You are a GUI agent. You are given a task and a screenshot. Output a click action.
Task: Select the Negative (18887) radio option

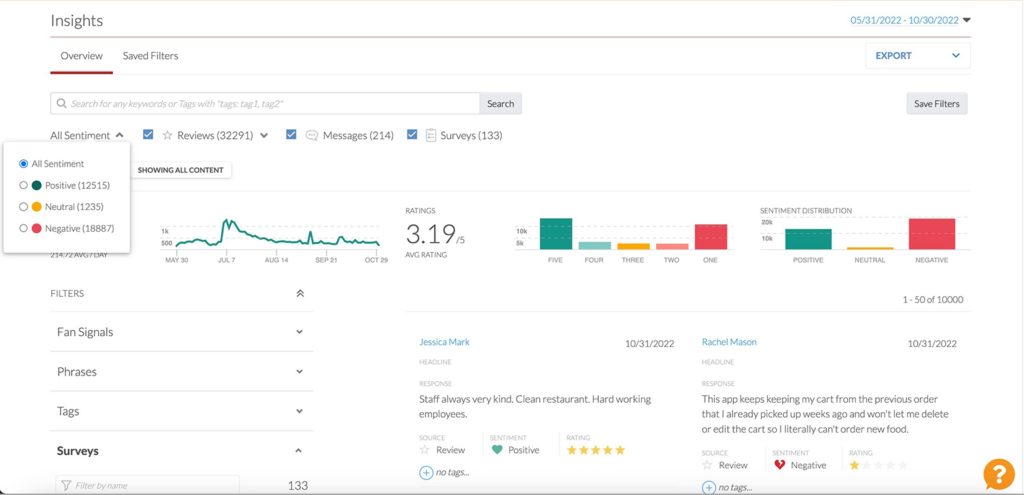pyautogui.click(x=24, y=229)
